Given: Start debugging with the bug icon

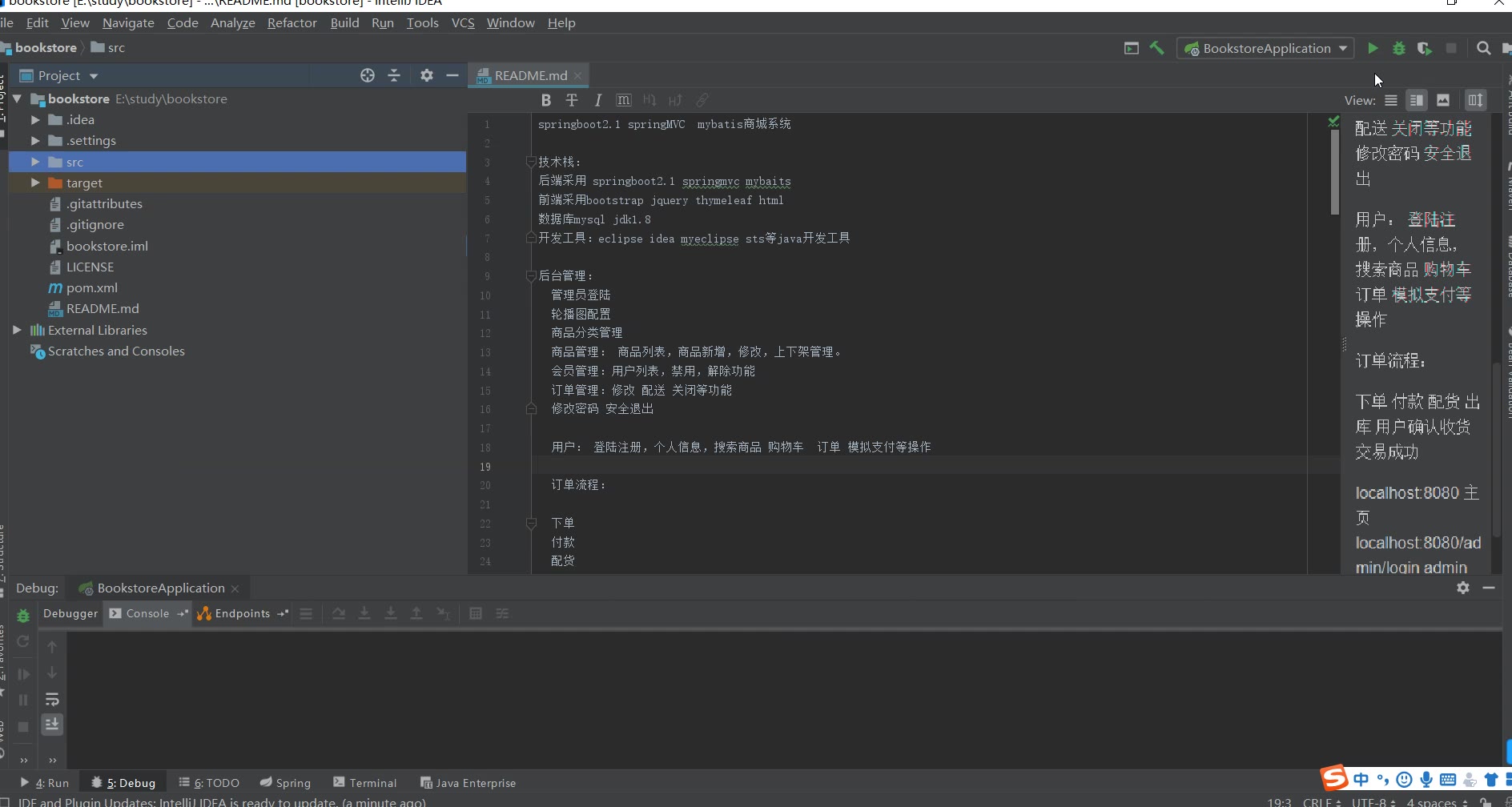Looking at the screenshot, I should [x=1398, y=49].
